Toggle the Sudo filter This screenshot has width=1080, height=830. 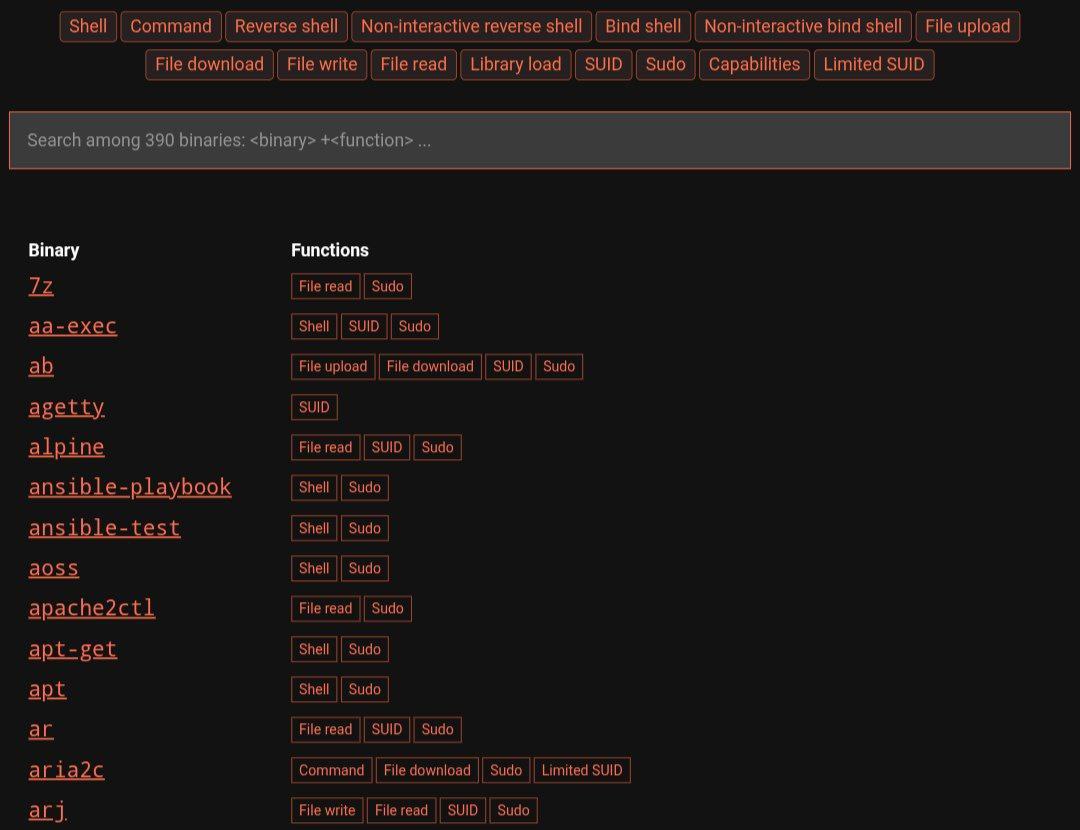tap(665, 64)
